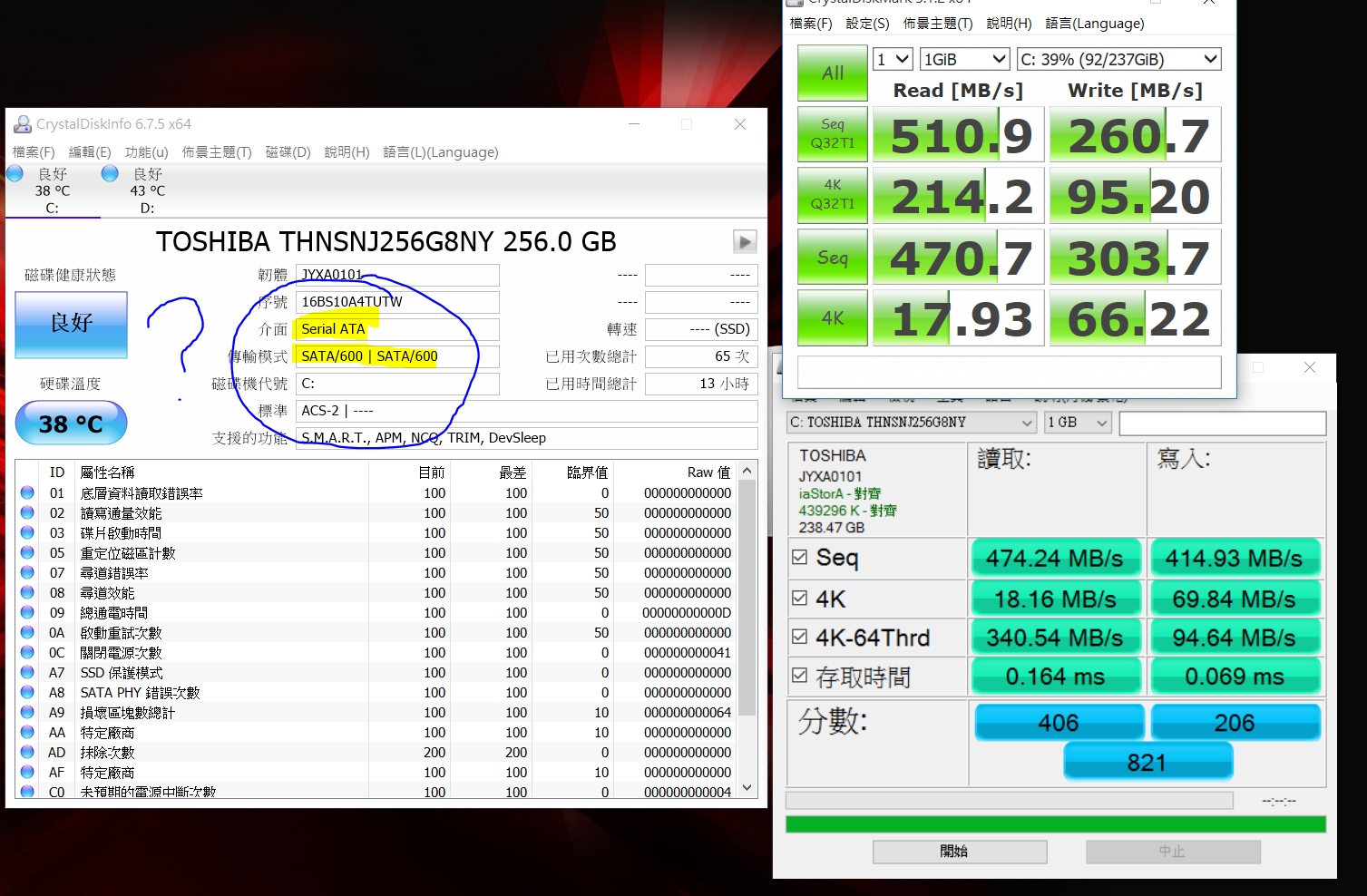Click the 良好 health status button

point(71,324)
